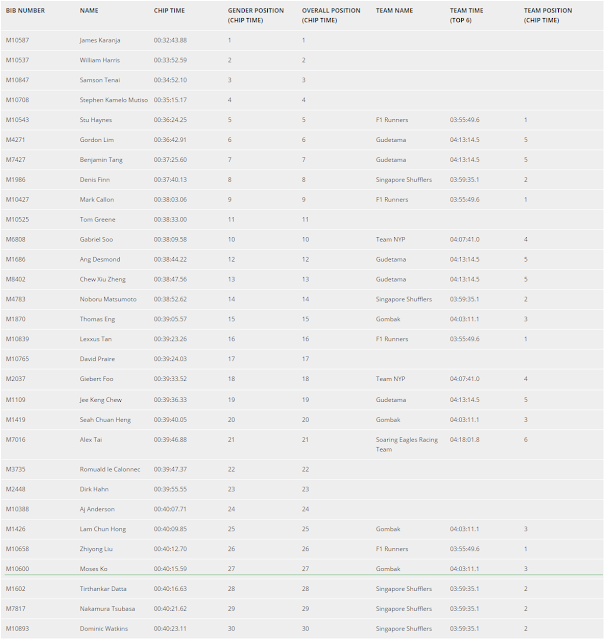The height and width of the screenshot is (640, 605).
Task: Select bib number M10543 row
Action: [302, 120]
